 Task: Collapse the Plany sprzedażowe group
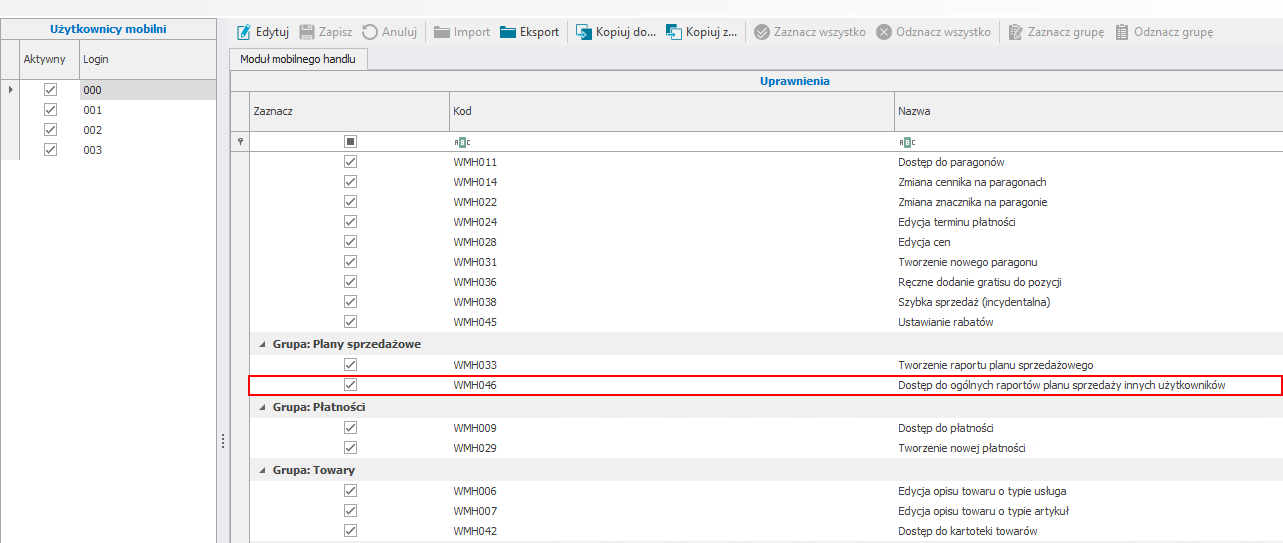262,344
